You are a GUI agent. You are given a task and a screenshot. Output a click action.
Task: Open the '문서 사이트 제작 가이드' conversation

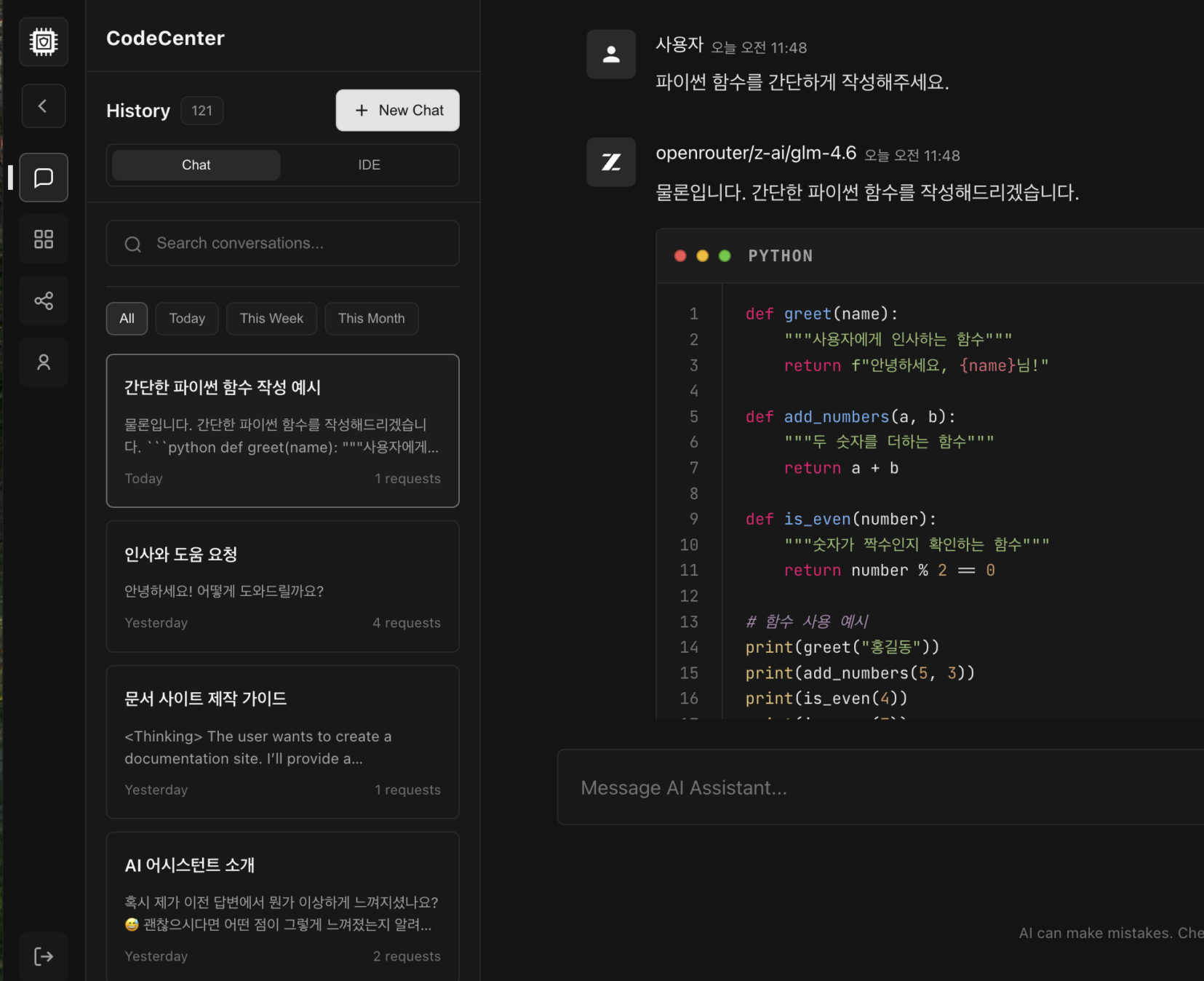pos(282,742)
